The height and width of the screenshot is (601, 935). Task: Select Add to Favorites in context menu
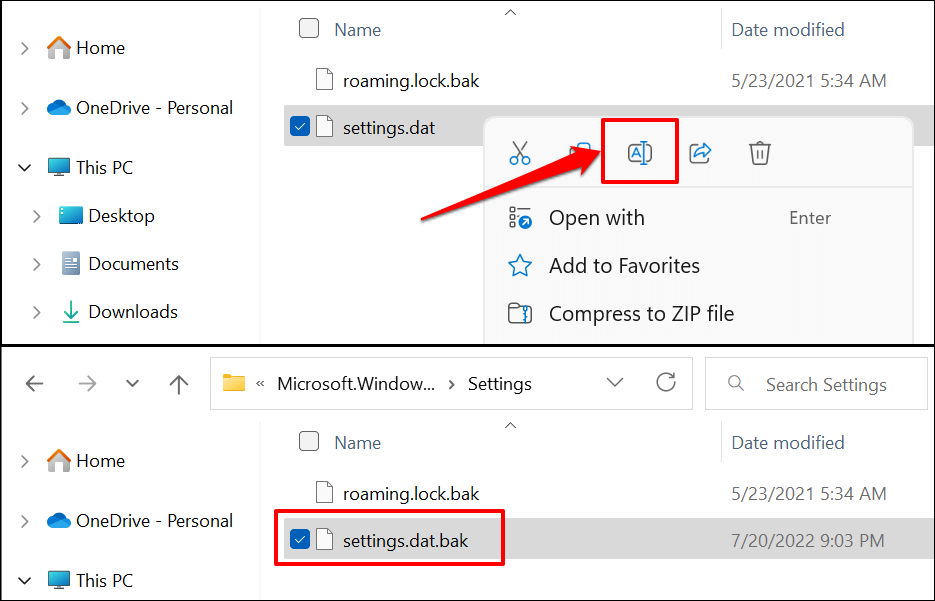point(624,266)
